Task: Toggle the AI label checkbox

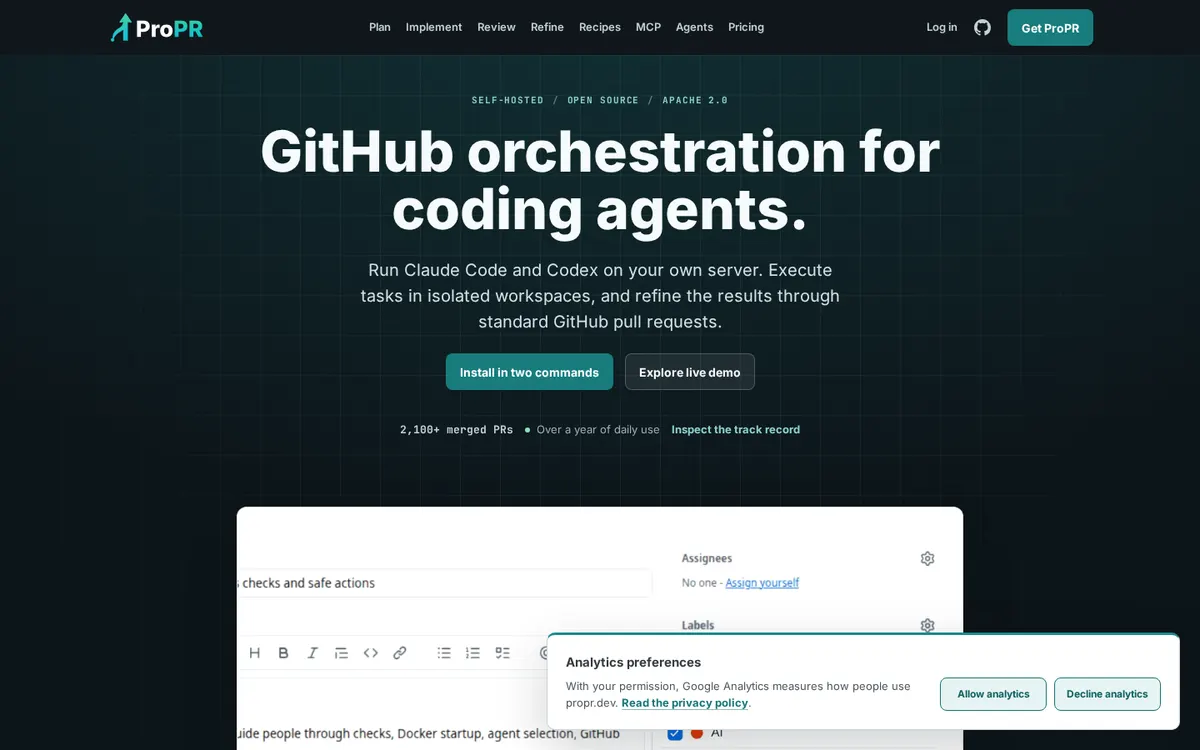Action: [675, 733]
